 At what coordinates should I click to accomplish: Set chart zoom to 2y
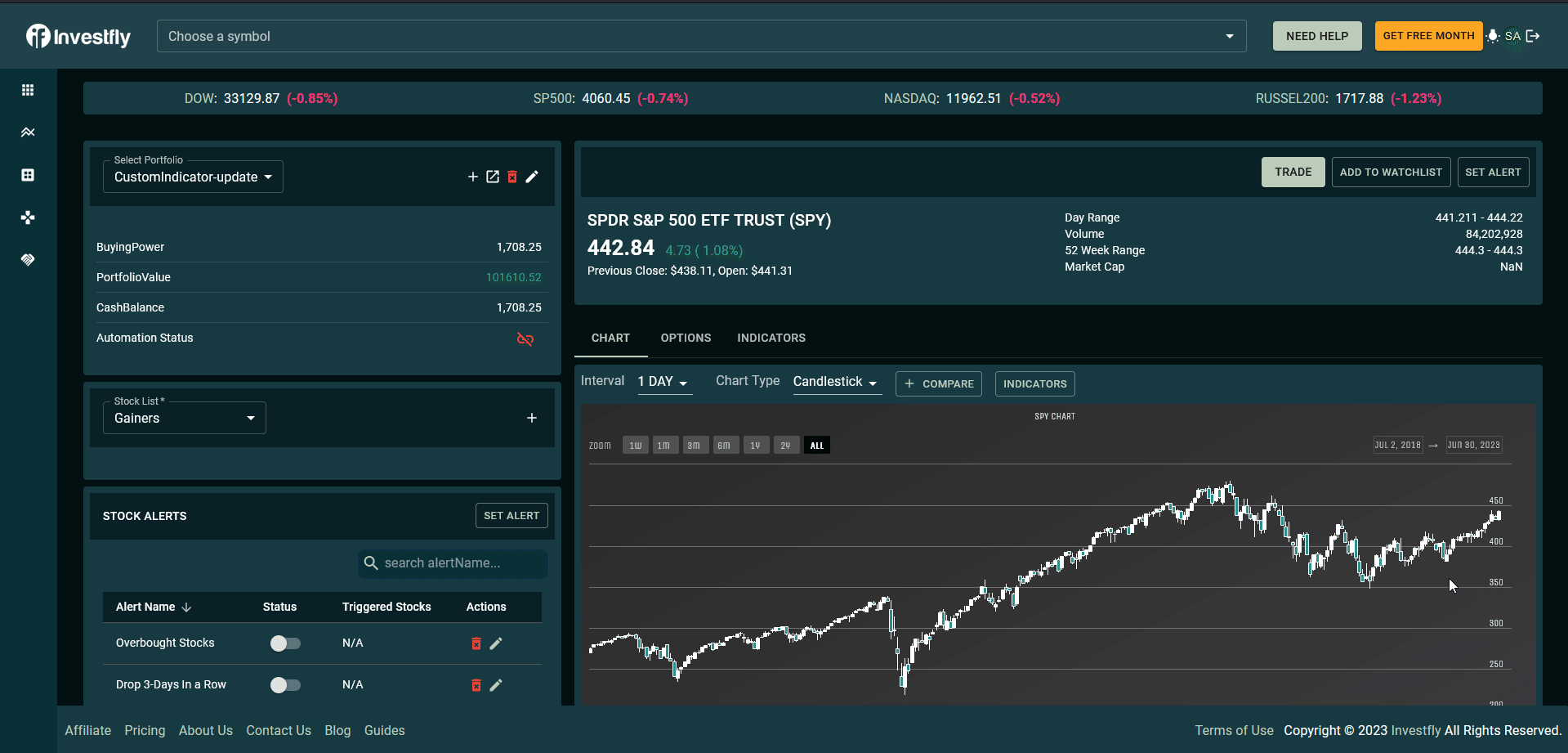coord(785,446)
